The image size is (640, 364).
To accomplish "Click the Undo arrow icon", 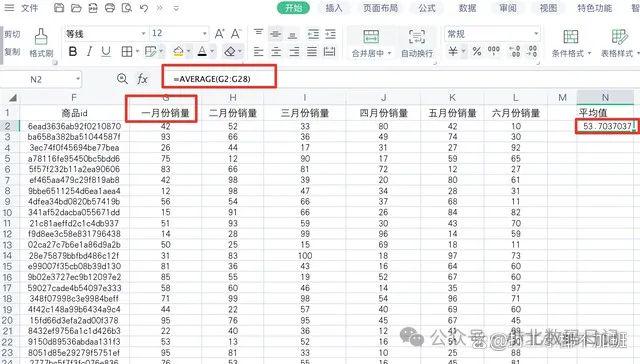I will pyautogui.click(x=144, y=8).
